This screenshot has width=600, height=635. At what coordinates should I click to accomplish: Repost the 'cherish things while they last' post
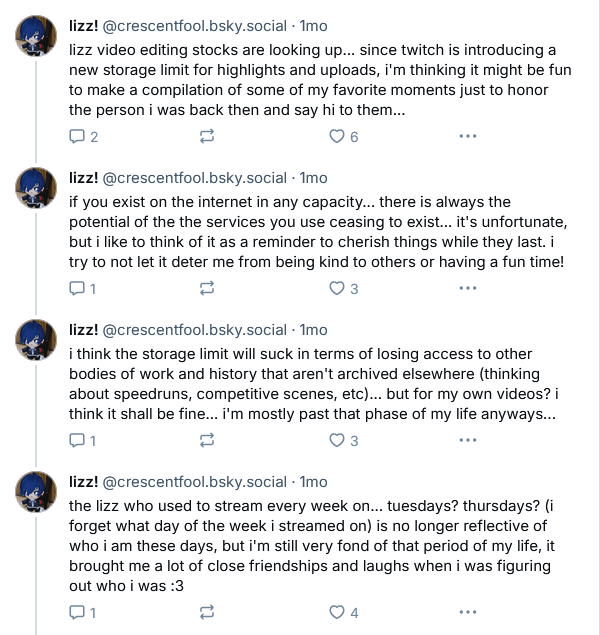pyautogui.click(x=206, y=288)
